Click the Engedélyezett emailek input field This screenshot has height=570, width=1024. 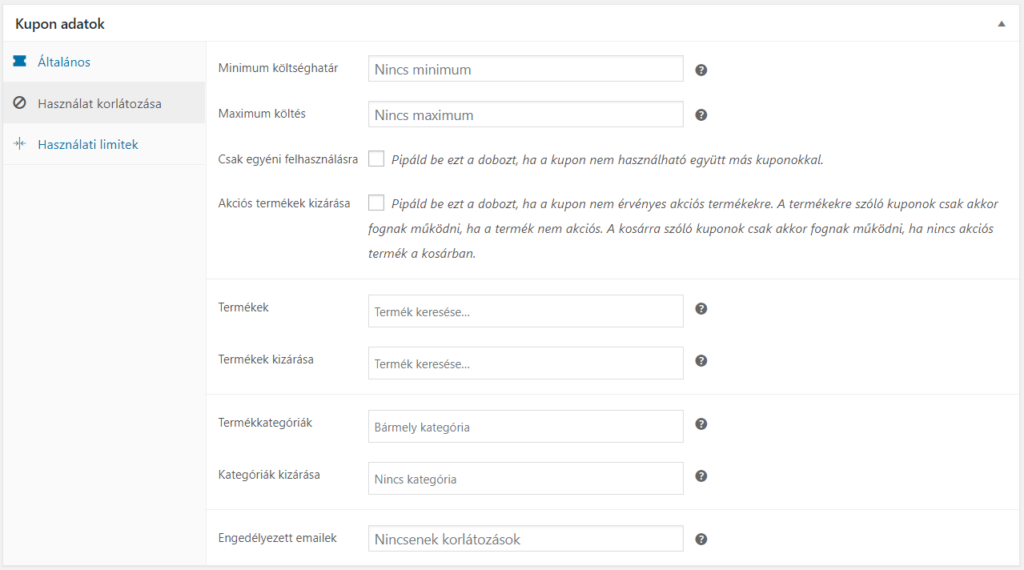[x=526, y=539]
